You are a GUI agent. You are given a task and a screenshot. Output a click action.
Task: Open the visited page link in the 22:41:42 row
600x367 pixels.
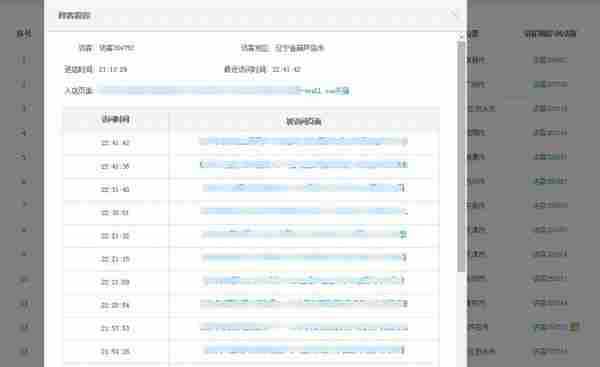click(x=303, y=142)
